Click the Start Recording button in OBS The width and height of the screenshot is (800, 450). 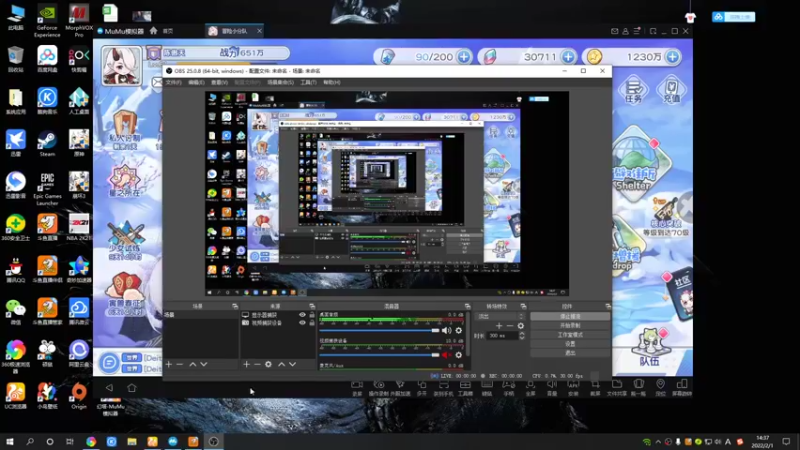point(570,326)
